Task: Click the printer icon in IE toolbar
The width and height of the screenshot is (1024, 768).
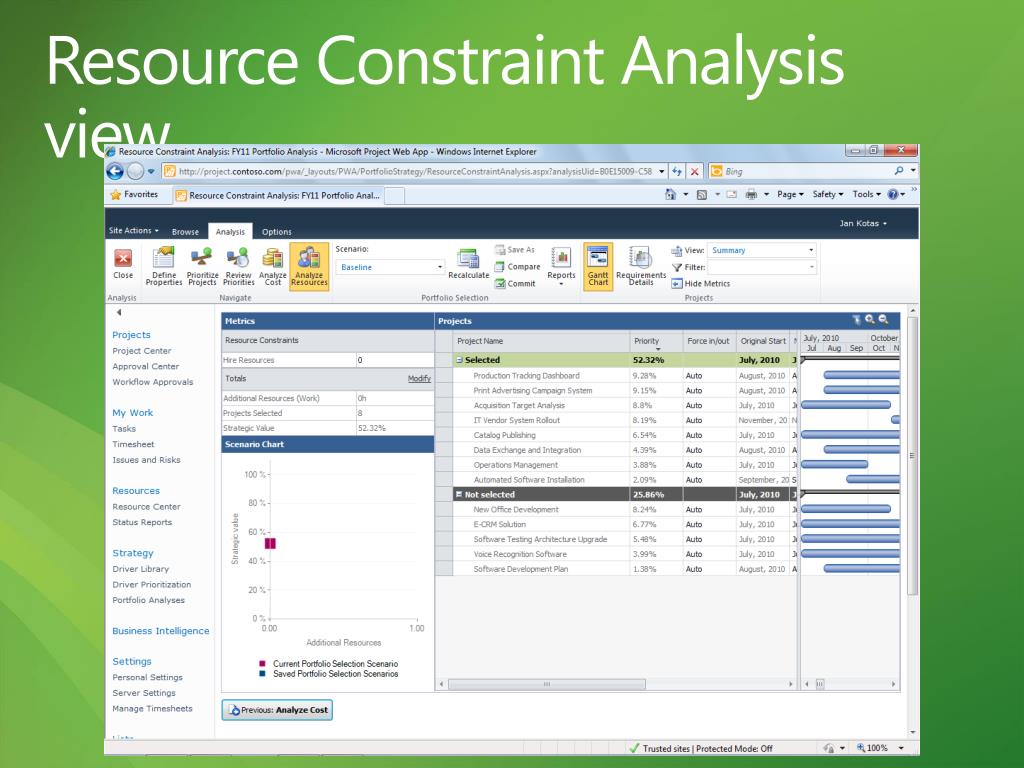Action: coord(751,195)
